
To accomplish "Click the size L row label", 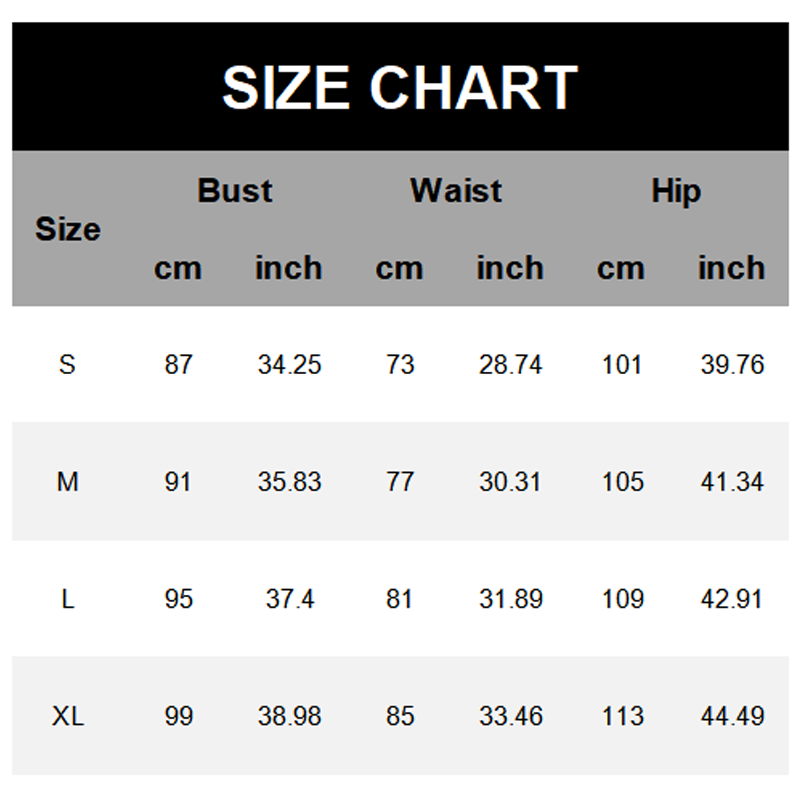I will 67,599.
